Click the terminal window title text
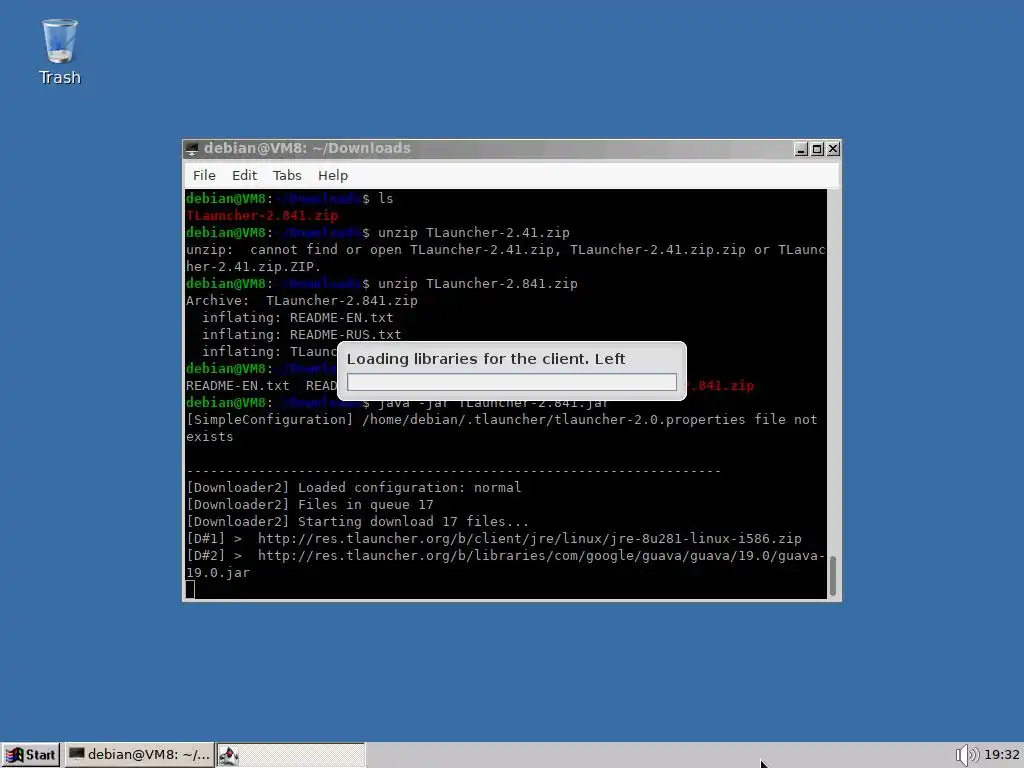The width and height of the screenshot is (1024, 768). point(307,148)
